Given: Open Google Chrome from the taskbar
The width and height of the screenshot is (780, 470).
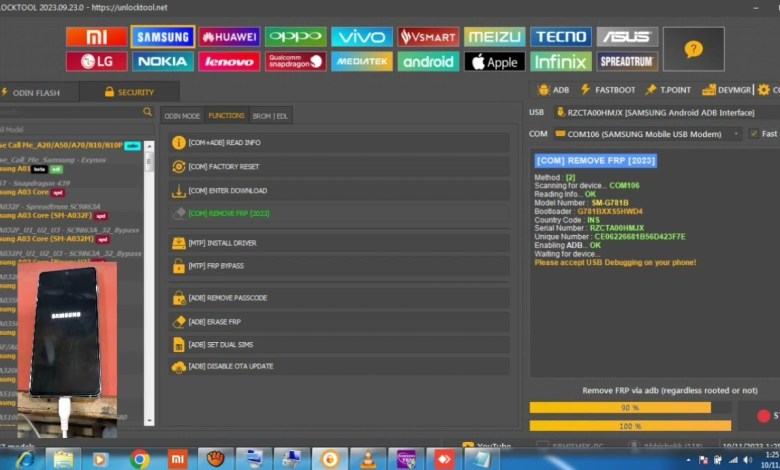Looking at the screenshot, I should tap(139, 458).
